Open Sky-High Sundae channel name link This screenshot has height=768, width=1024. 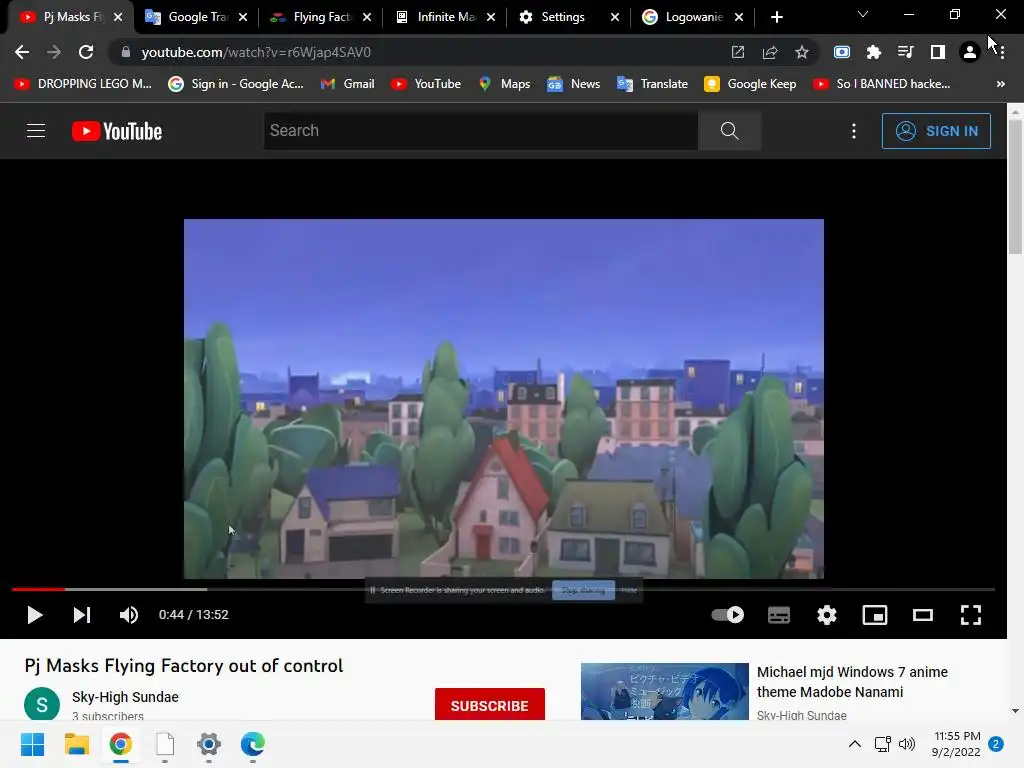click(125, 697)
